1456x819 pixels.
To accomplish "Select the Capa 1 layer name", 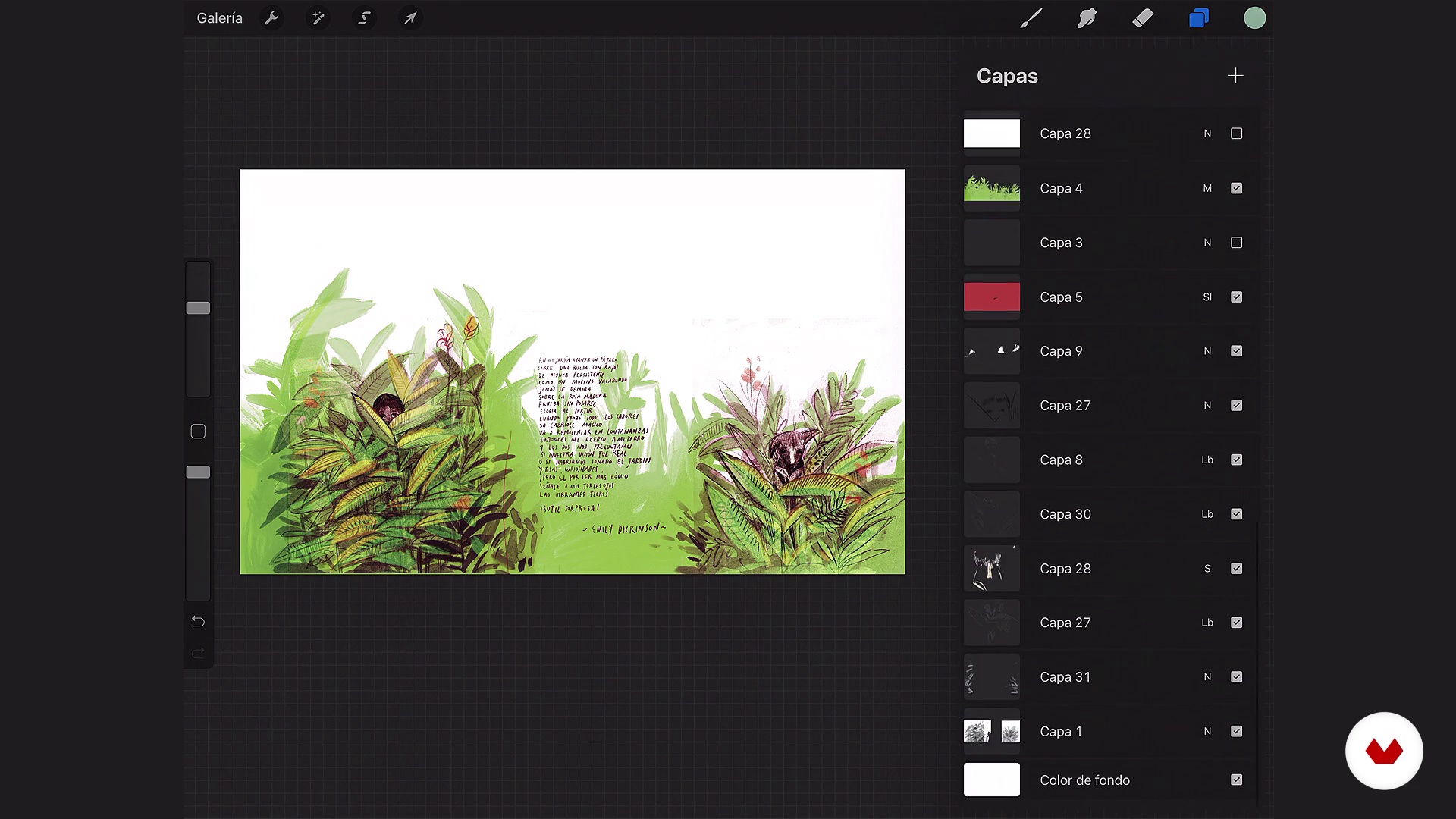I will click(1061, 732).
